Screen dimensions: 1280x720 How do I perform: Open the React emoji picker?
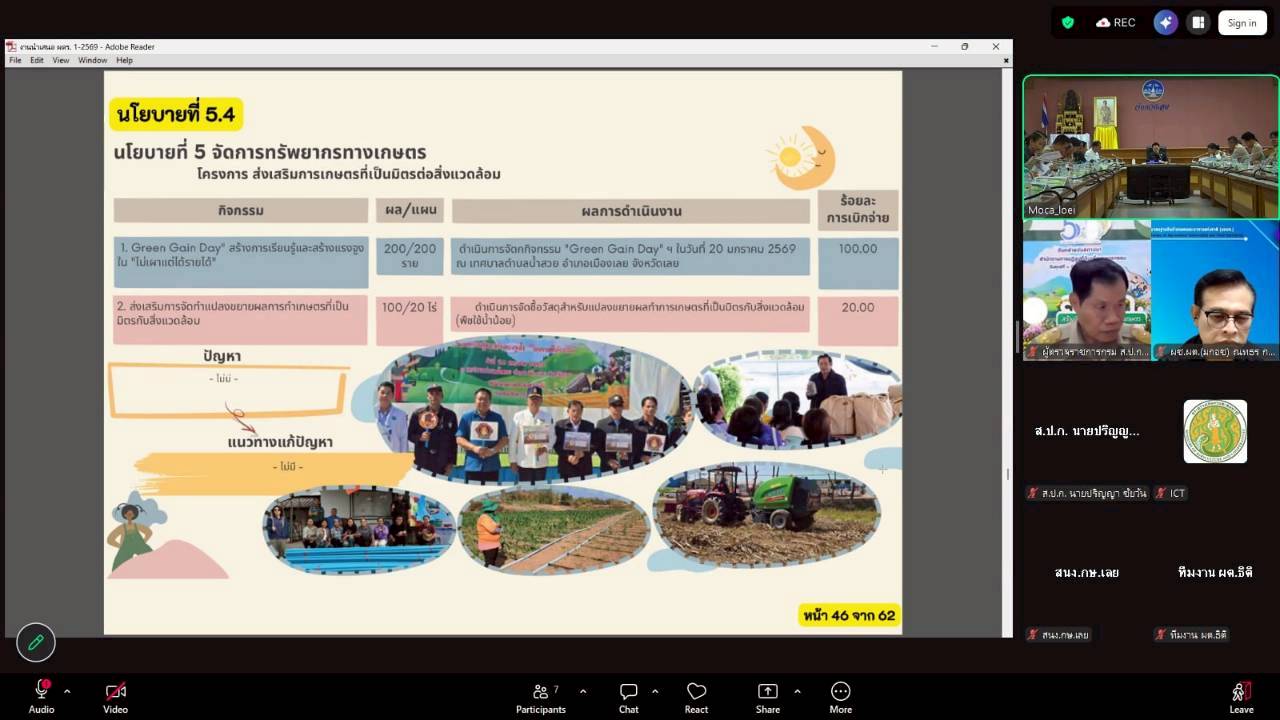(x=696, y=692)
